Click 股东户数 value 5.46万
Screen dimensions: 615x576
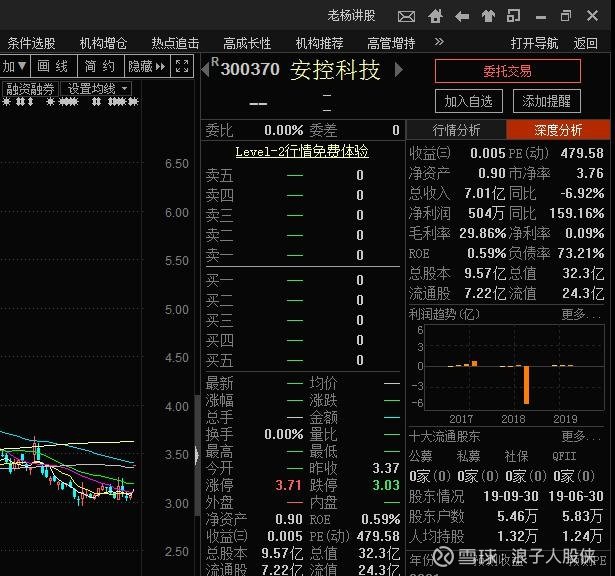coord(517,516)
